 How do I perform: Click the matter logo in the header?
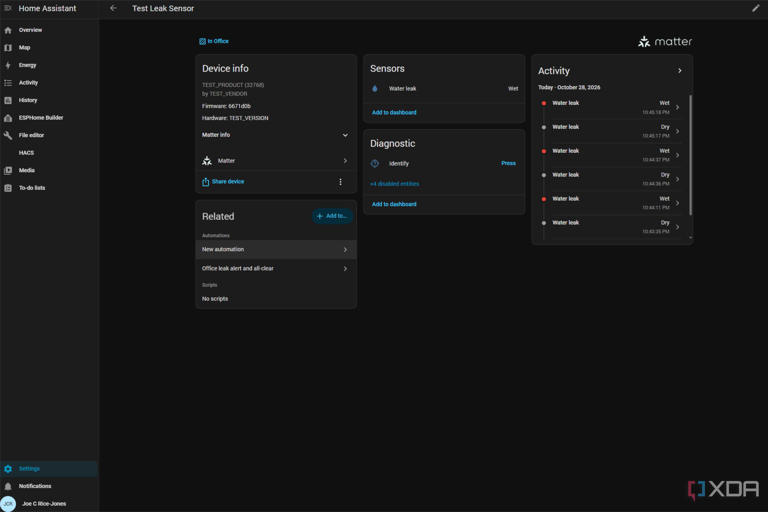click(x=665, y=42)
